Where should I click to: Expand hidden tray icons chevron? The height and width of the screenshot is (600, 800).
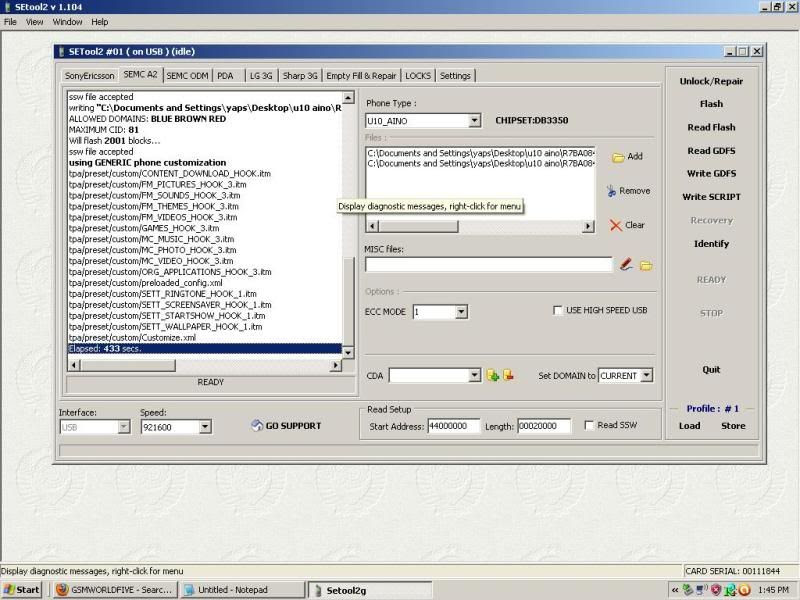click(674, 590)
